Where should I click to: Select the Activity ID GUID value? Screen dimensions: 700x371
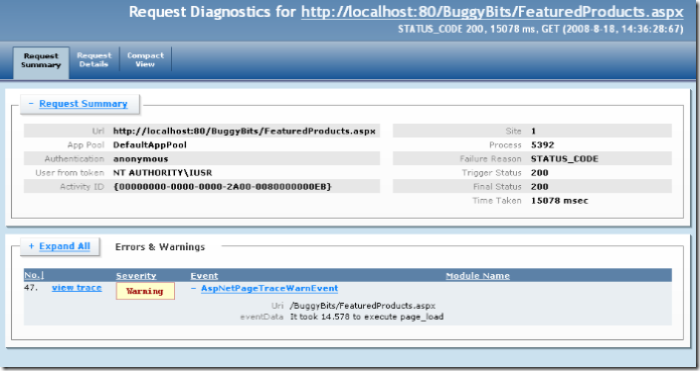coord(222,187)
